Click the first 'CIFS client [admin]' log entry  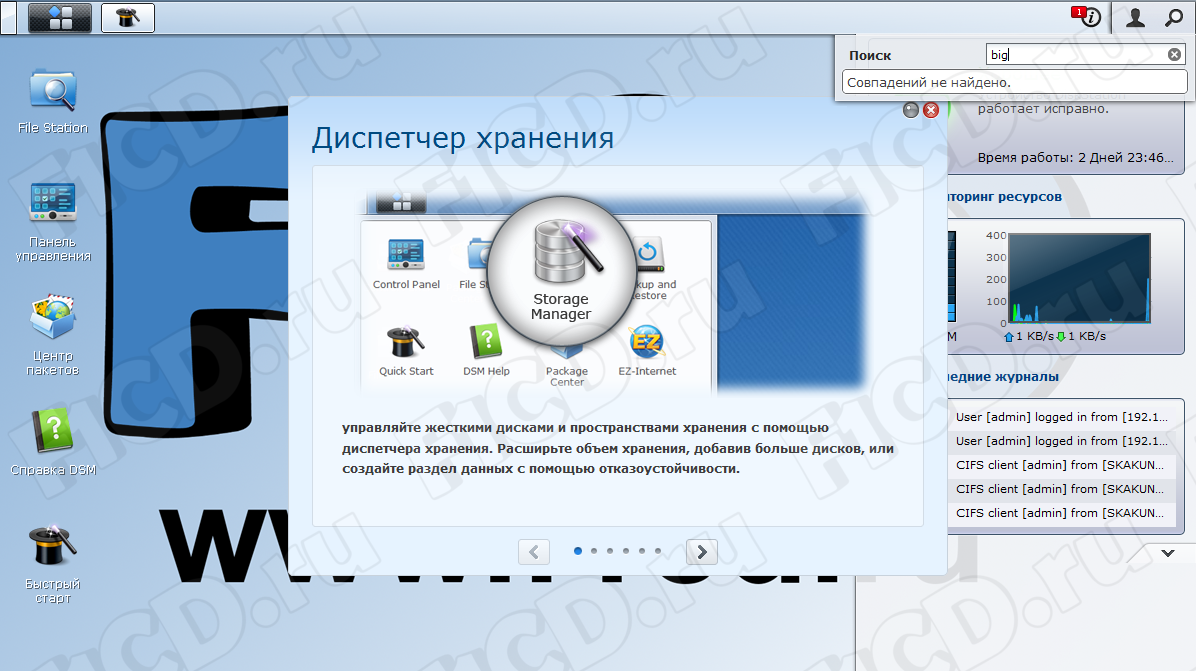point(1062,465)
